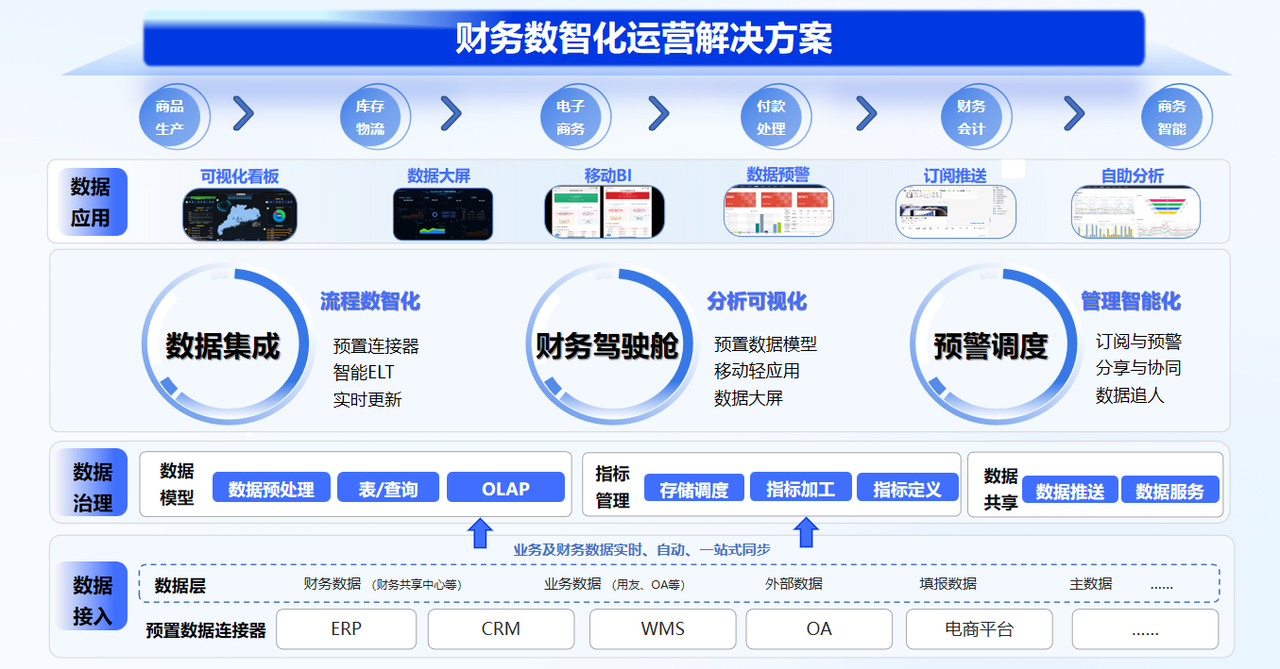This screenshot has height=669, width=1280.
Task: Open the 可视化看板 dashboard thumbnail image
Action: click(240, 213)
